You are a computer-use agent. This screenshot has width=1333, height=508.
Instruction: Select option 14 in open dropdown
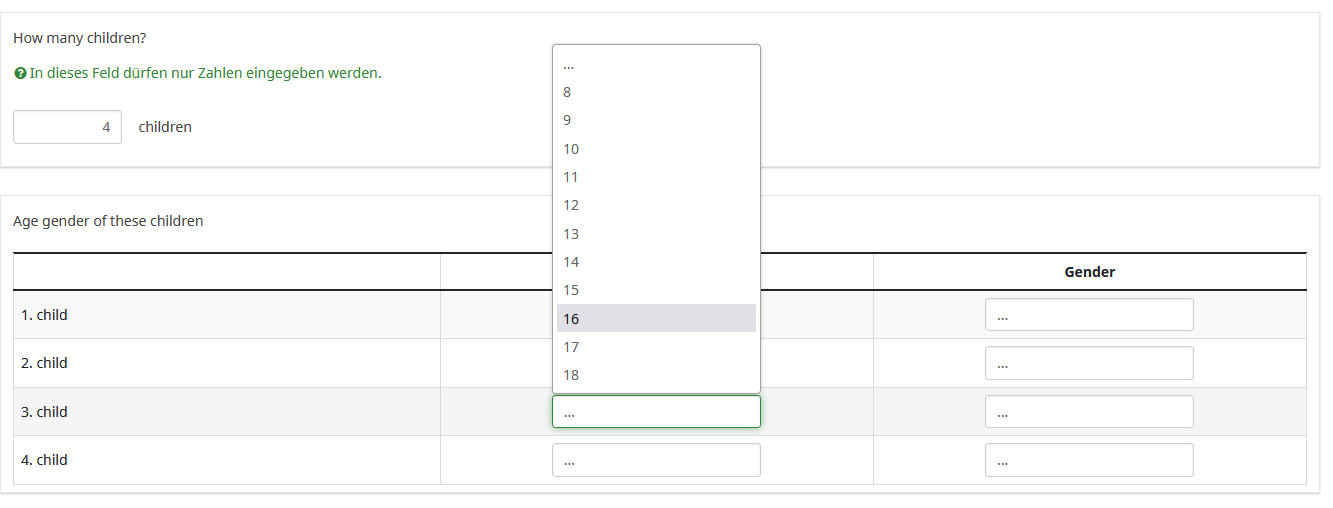[x=656, y=262]
